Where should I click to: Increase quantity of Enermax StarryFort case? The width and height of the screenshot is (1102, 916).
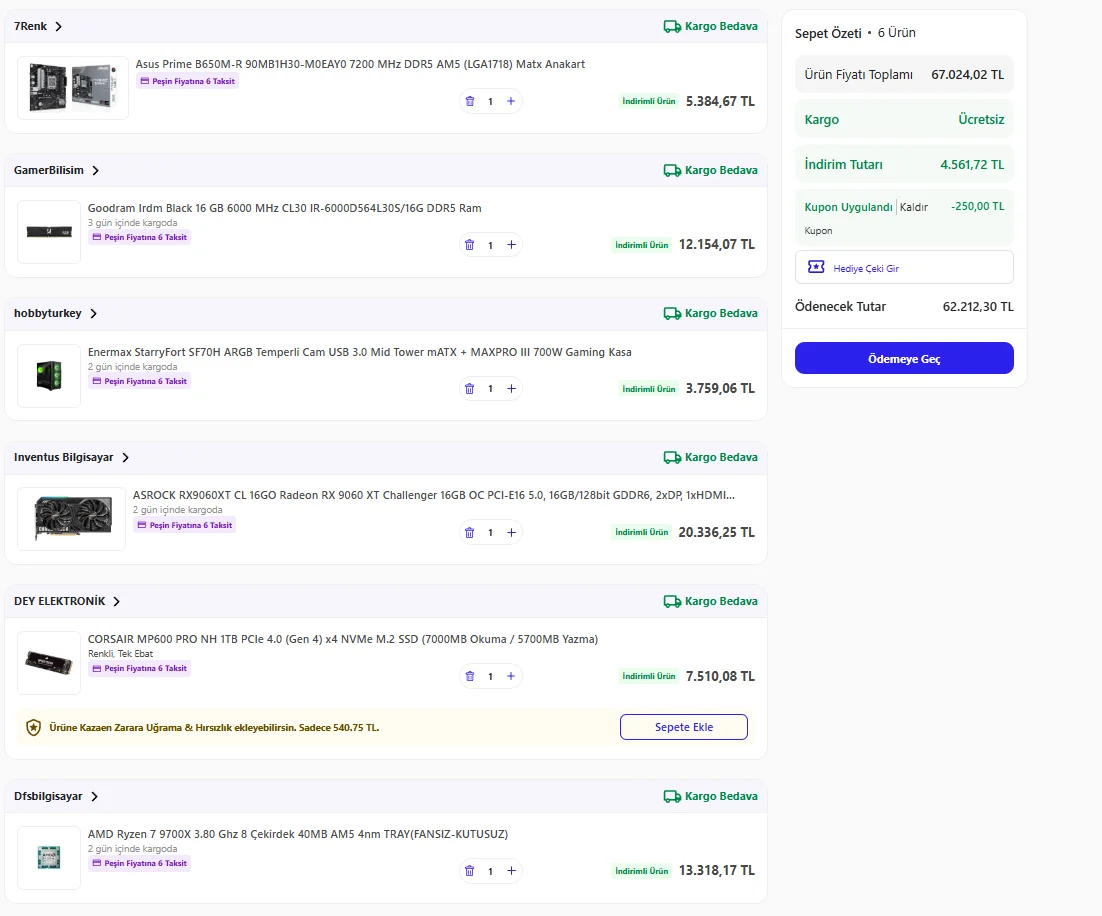tap(511, 389)
